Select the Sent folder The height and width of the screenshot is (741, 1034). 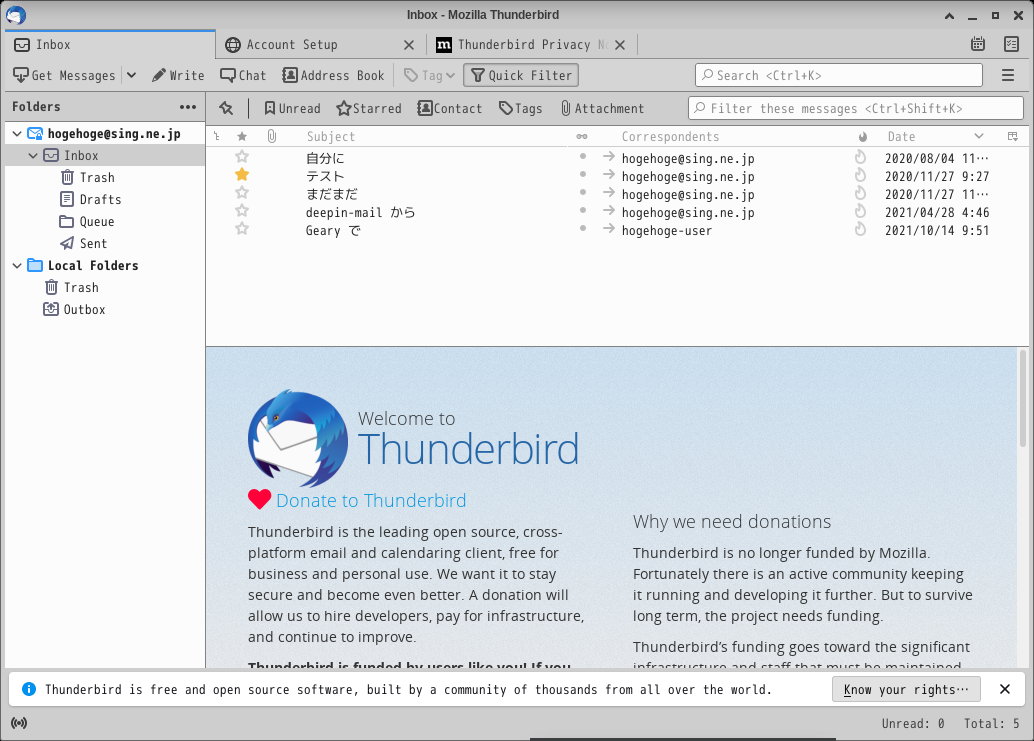point(84,243)
